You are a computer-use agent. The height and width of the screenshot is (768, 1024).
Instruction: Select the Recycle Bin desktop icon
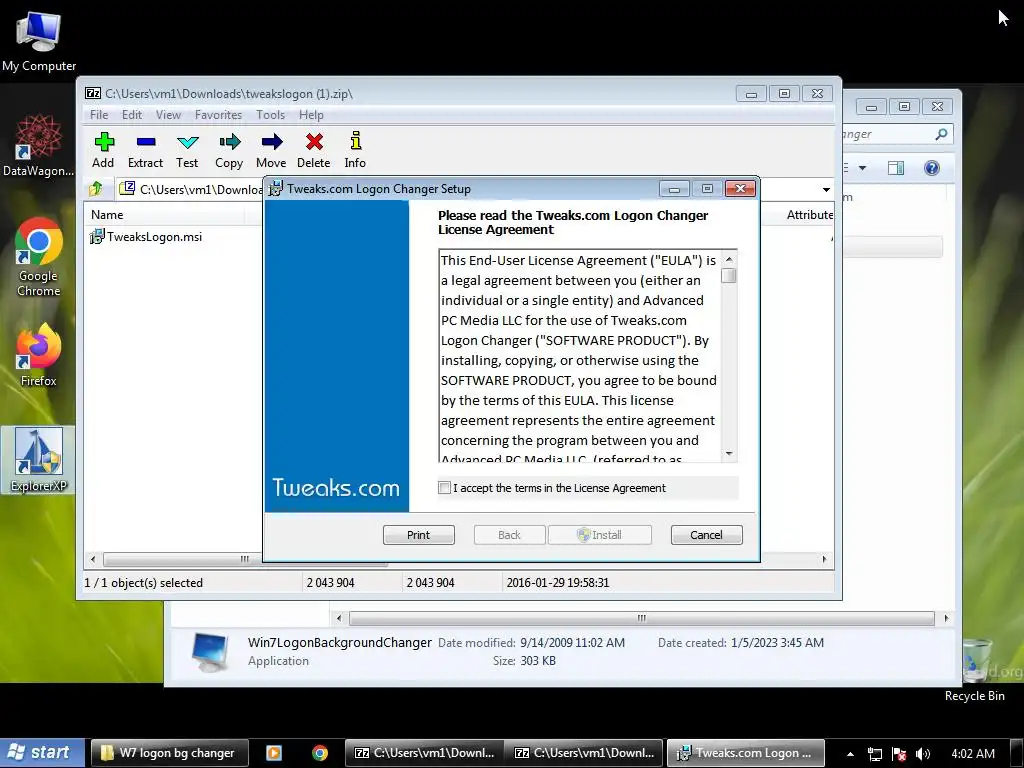click(x=975, y=669)
